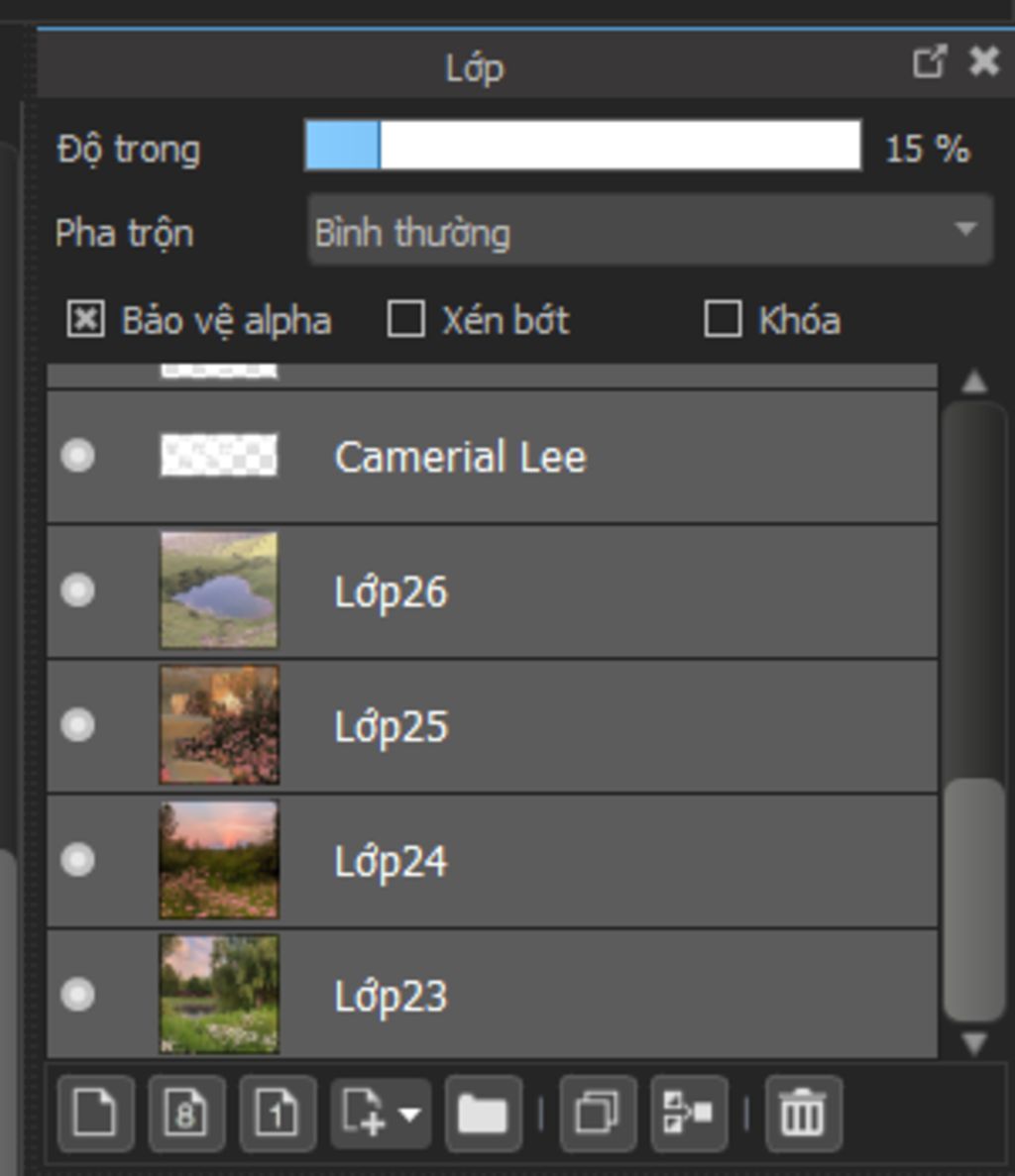1015x1176 pixels.
Task: Float the Lớp panel in separate window
Action: tap(930, 61)
